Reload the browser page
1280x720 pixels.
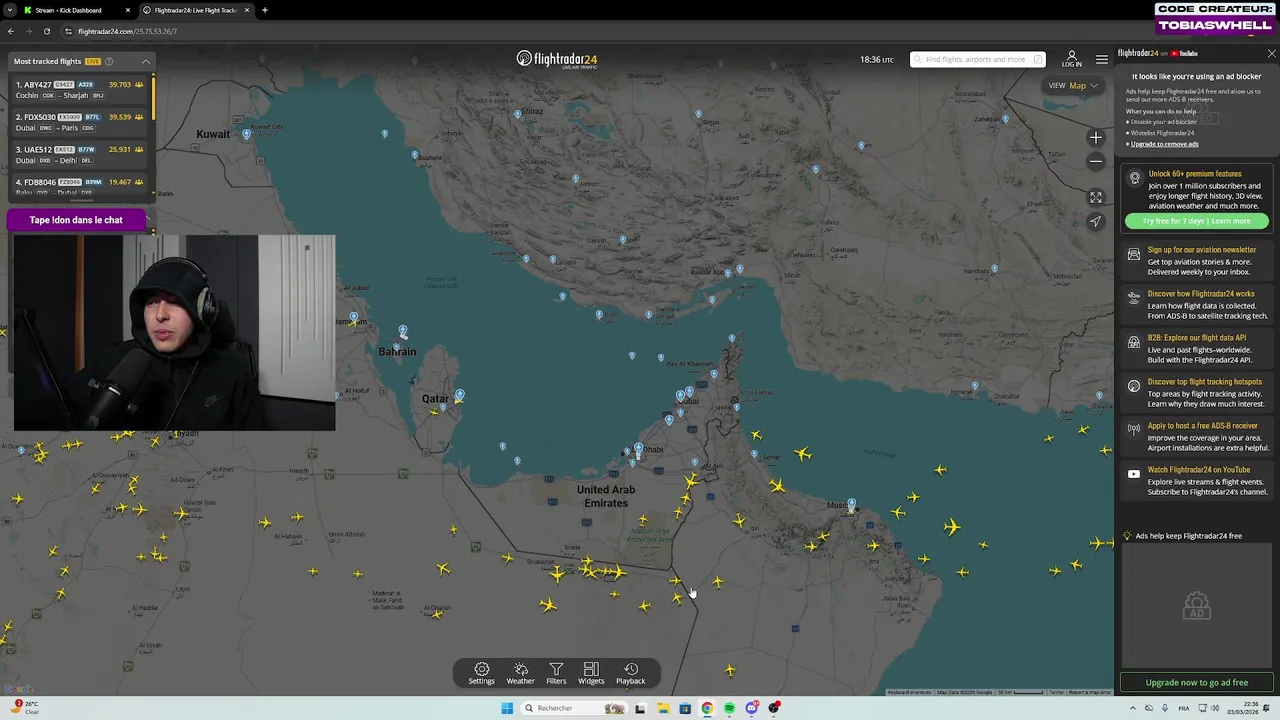coord(46,31)
